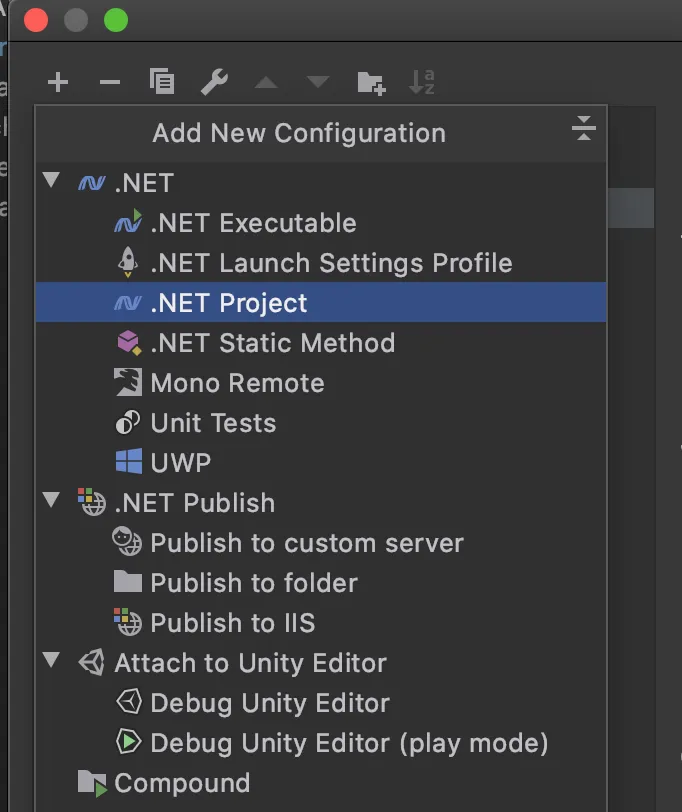Image resolution: width=682 pixels, height=812 pixels.
Task: Click the Attach to Unity Editor label
Action: click(251, 663)
